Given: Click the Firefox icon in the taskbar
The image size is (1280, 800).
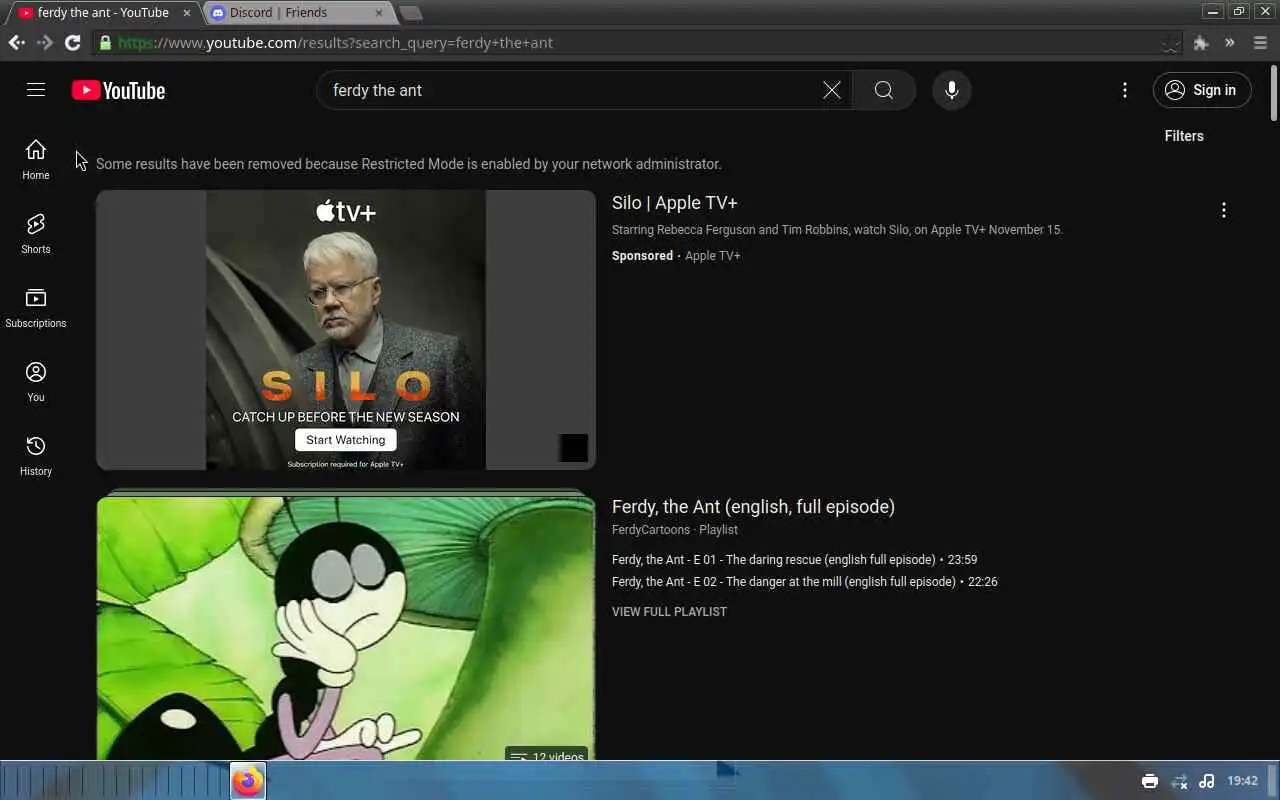Looking at the screenshot, I should pyautogui.click(x=248, y=781).
